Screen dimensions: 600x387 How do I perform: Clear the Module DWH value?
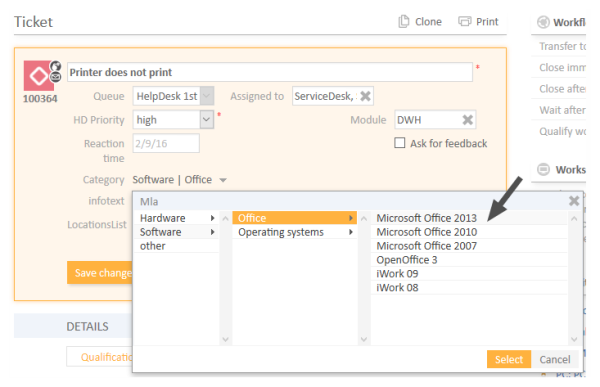coord(467,120)
